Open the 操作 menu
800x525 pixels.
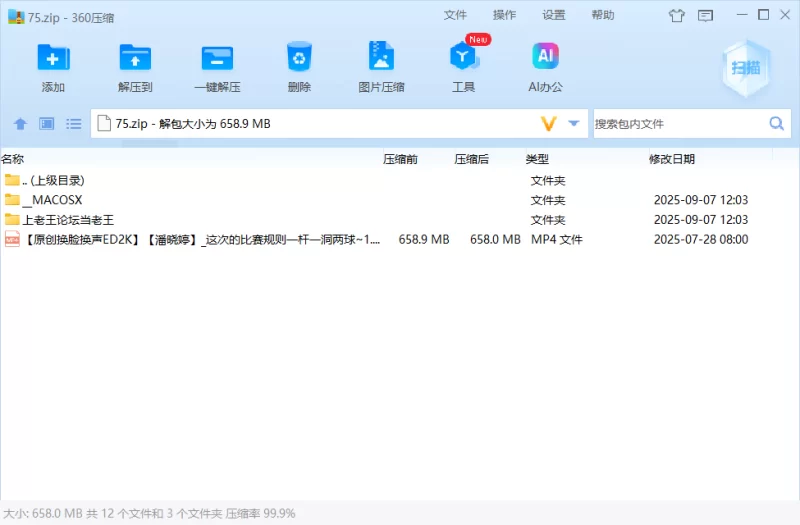tap(504, 15)
